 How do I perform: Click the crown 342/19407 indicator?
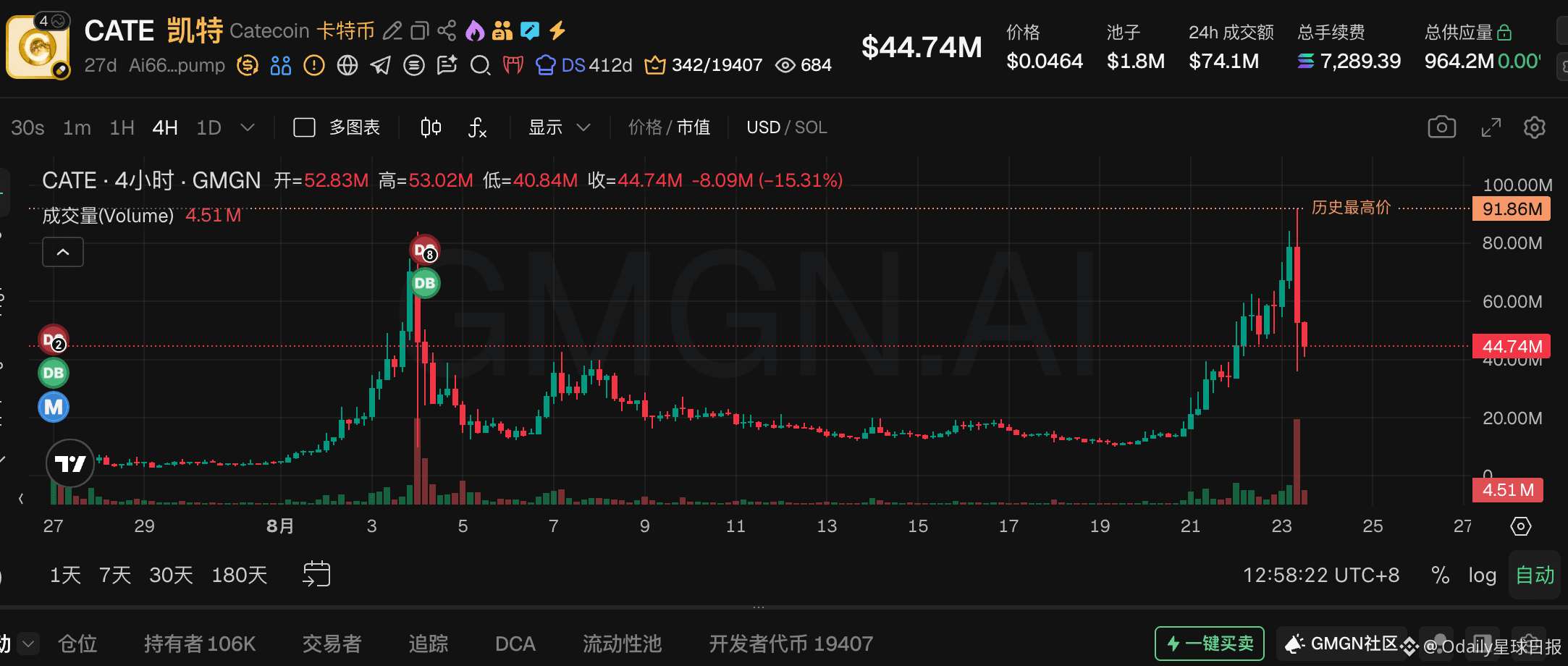tap(703, 65)
